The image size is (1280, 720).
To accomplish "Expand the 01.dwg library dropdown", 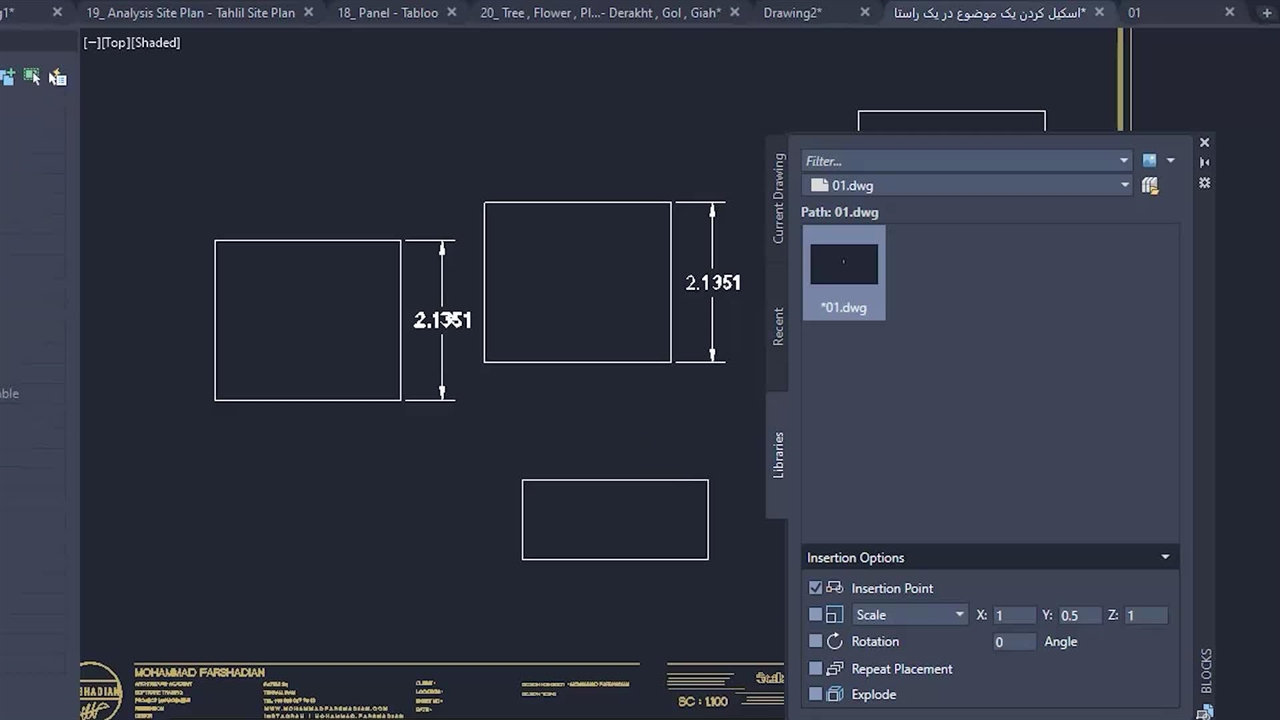I will click(x=1124, y=185).
